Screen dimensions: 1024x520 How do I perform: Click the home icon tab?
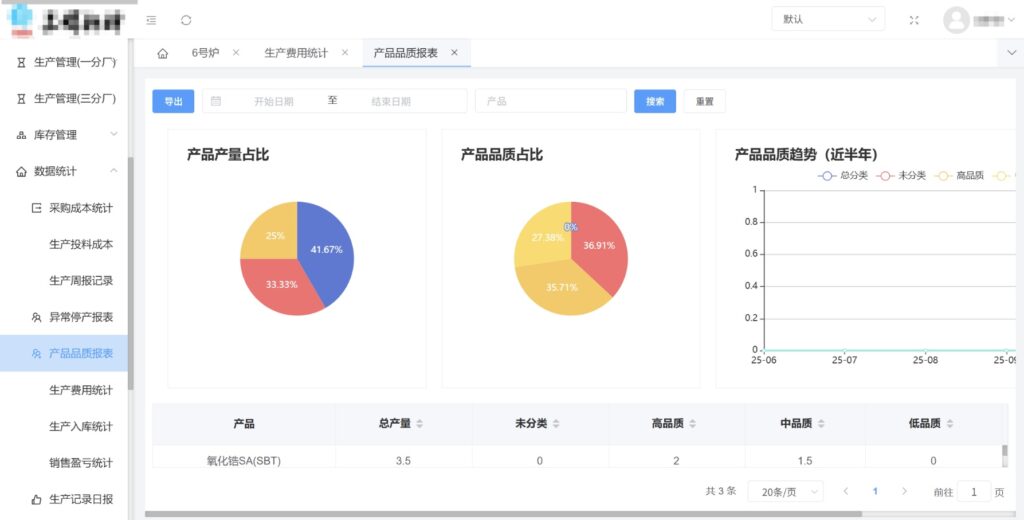click(x=163, y=53)
